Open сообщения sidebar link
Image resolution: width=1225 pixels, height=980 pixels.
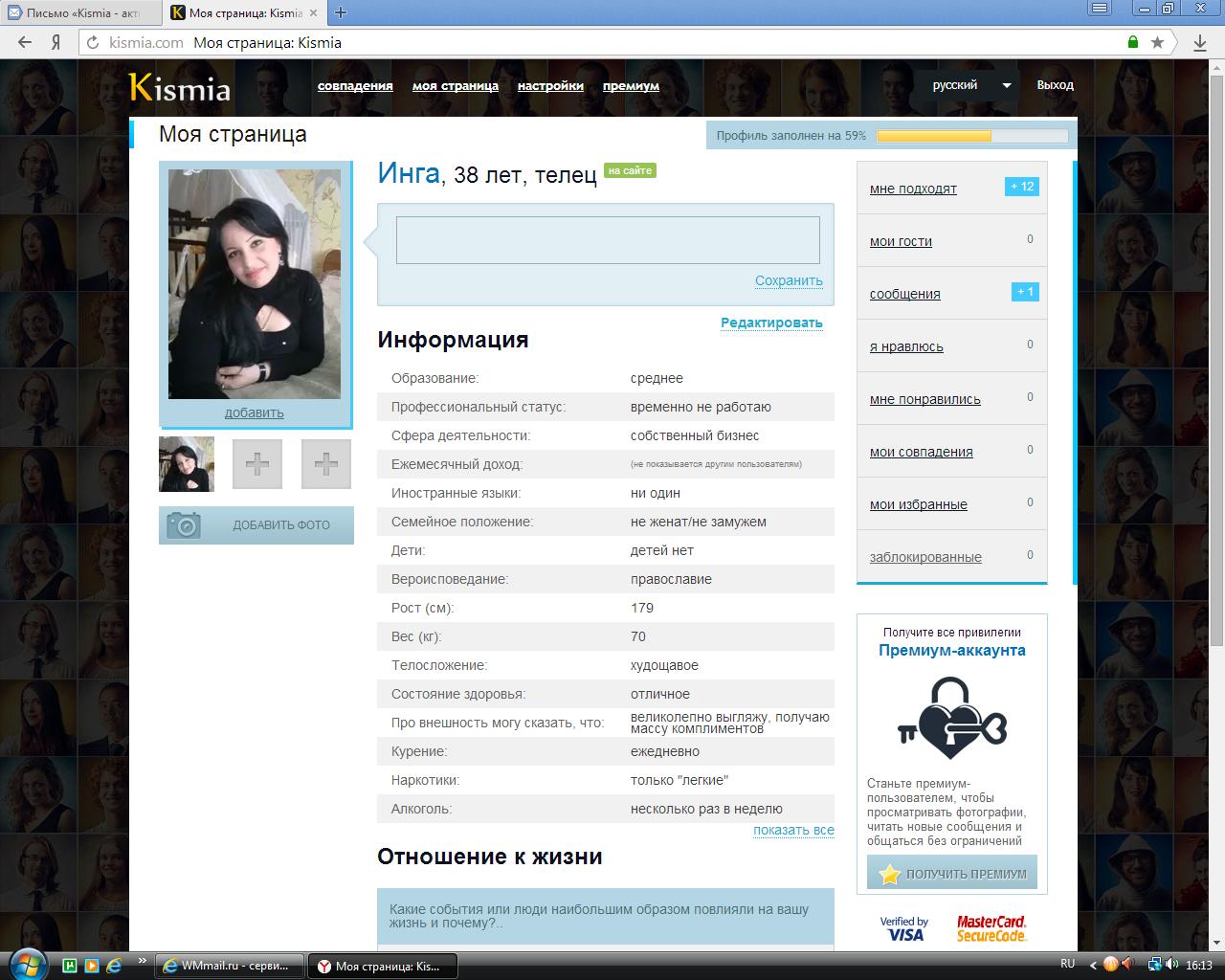905,294
